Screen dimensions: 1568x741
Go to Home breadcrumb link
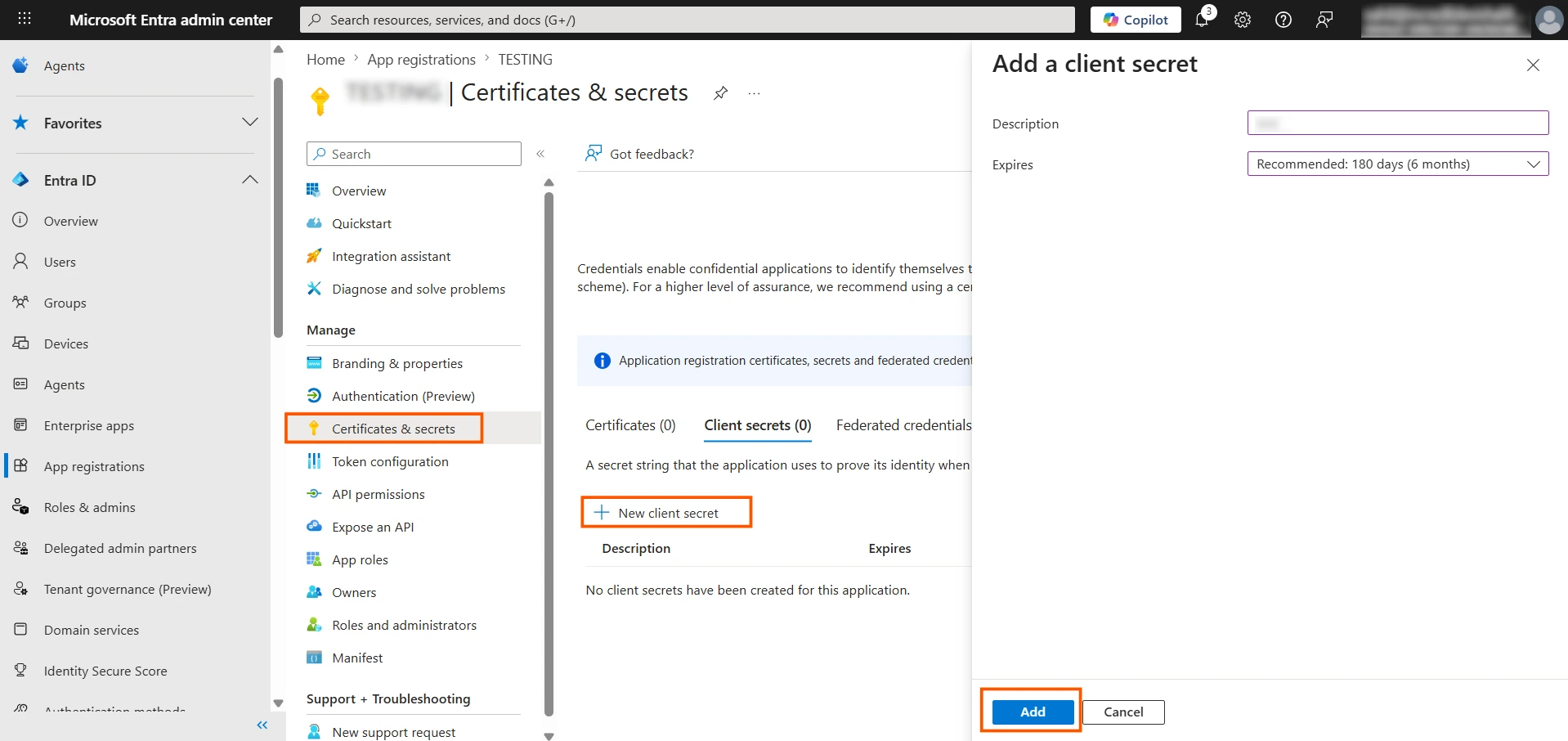pos(325,60)
